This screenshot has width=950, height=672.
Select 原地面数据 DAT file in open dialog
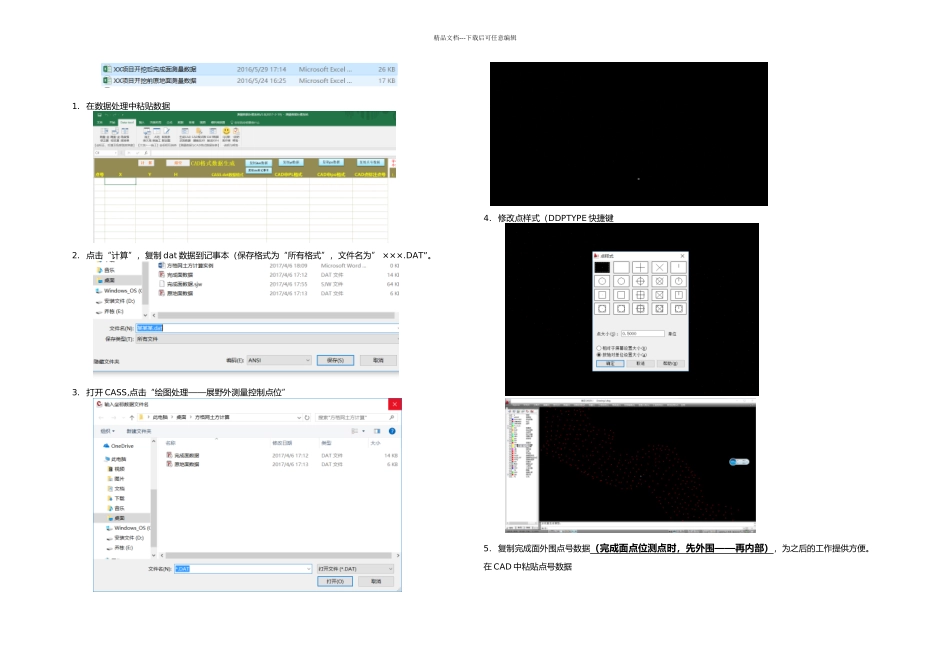pyautogui.click(x=183, y=464)
